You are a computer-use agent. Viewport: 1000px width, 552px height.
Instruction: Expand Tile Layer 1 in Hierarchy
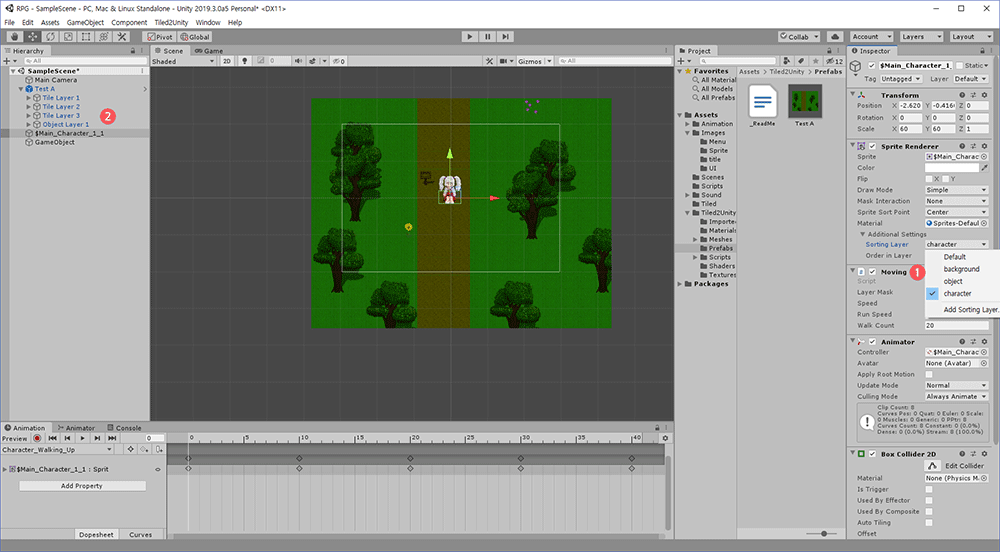point(29,98)
